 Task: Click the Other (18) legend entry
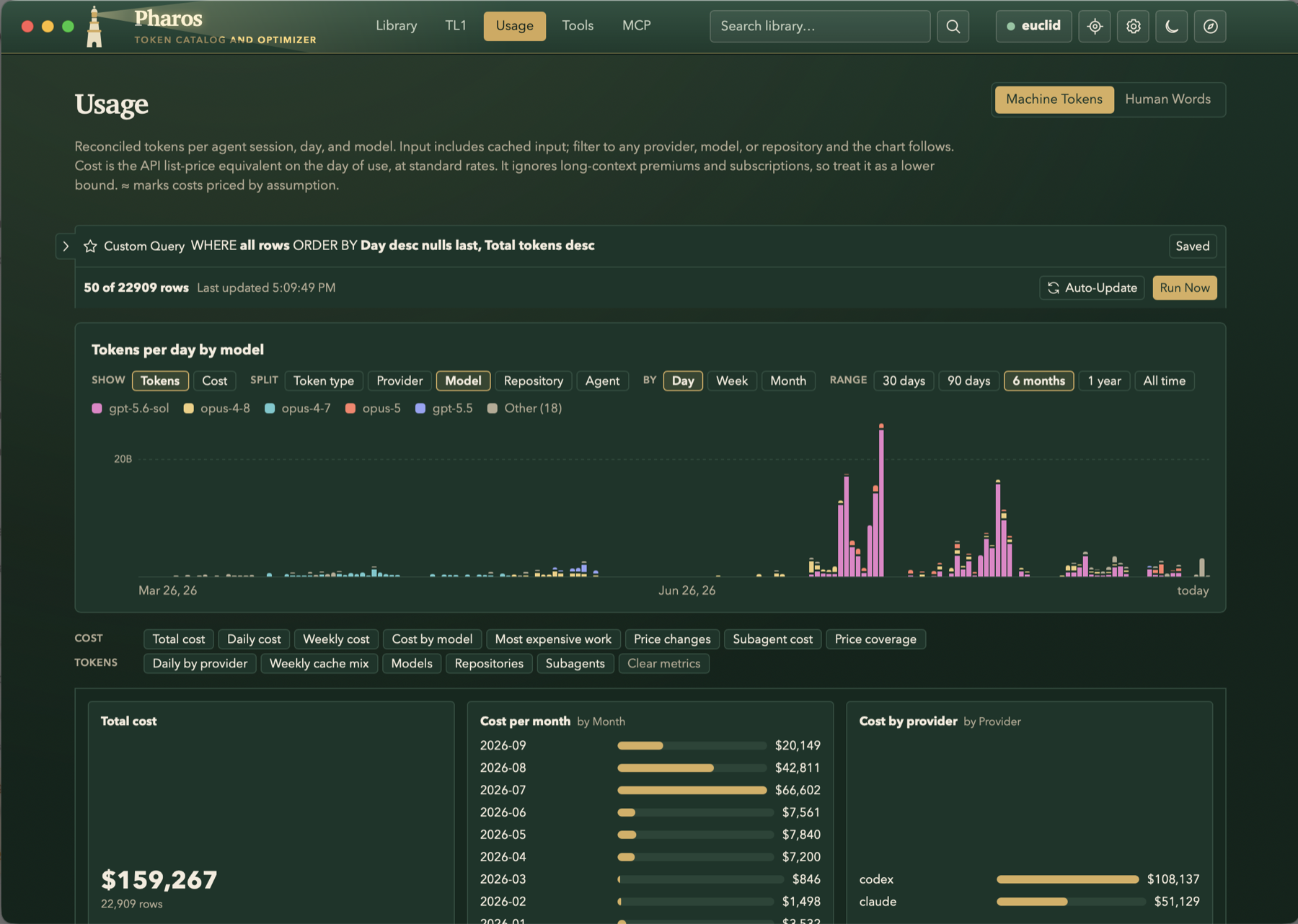click(525, 409)
